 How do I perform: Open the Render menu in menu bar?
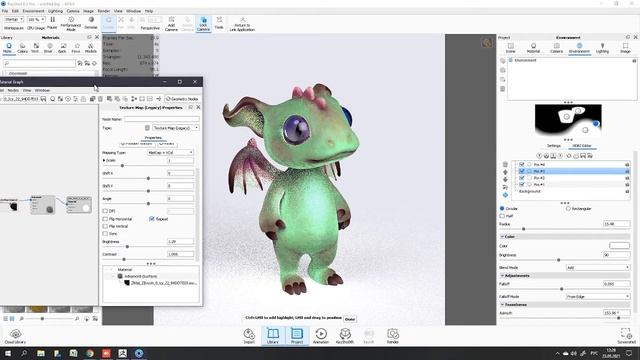click(x=104, y=11)
